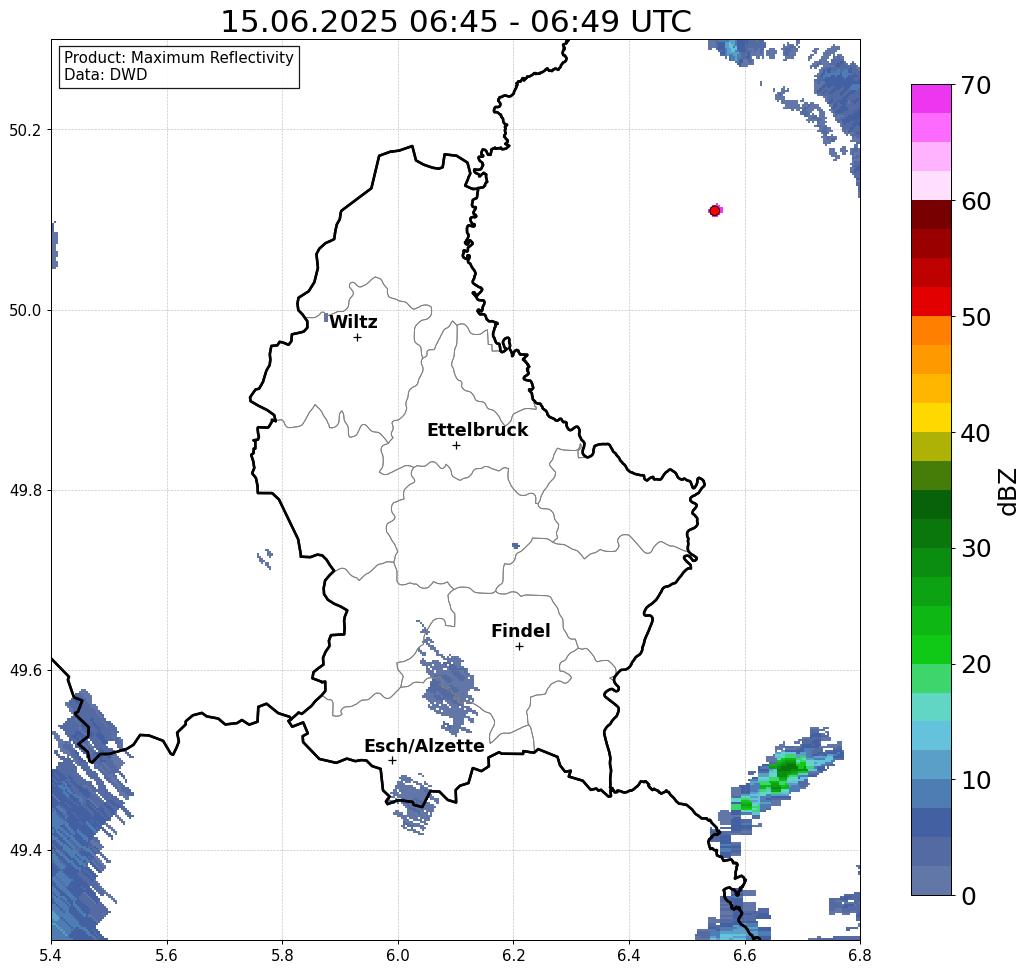Click the colorbar tick label 30
This screenshot has width=1029, height=973.
coord(976,549)
